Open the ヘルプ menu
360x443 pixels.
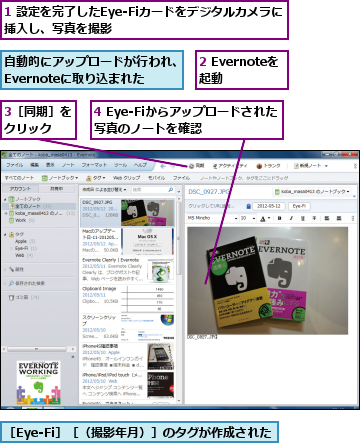tap(140, 165)
